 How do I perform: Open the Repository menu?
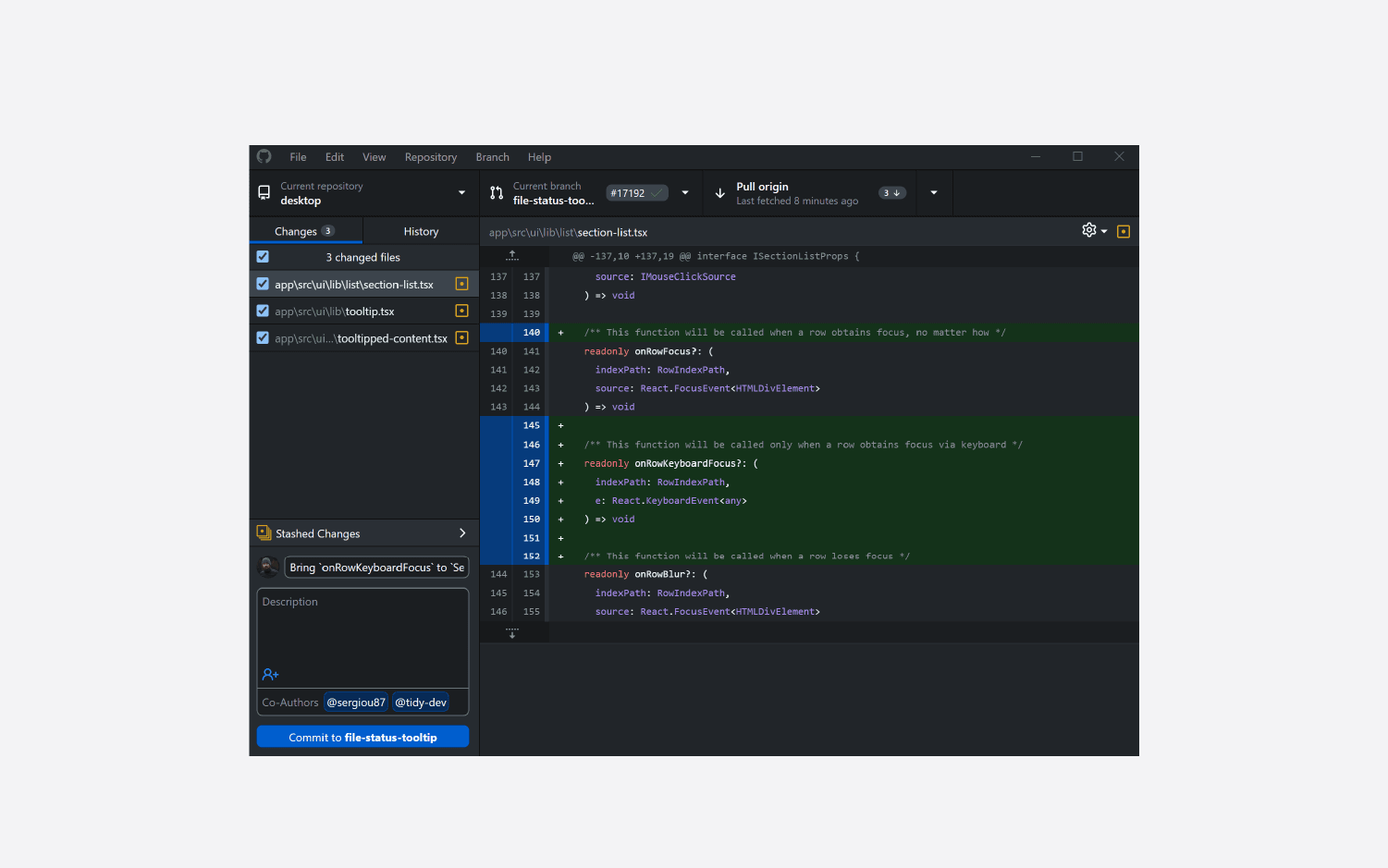(x=430, y=157)
